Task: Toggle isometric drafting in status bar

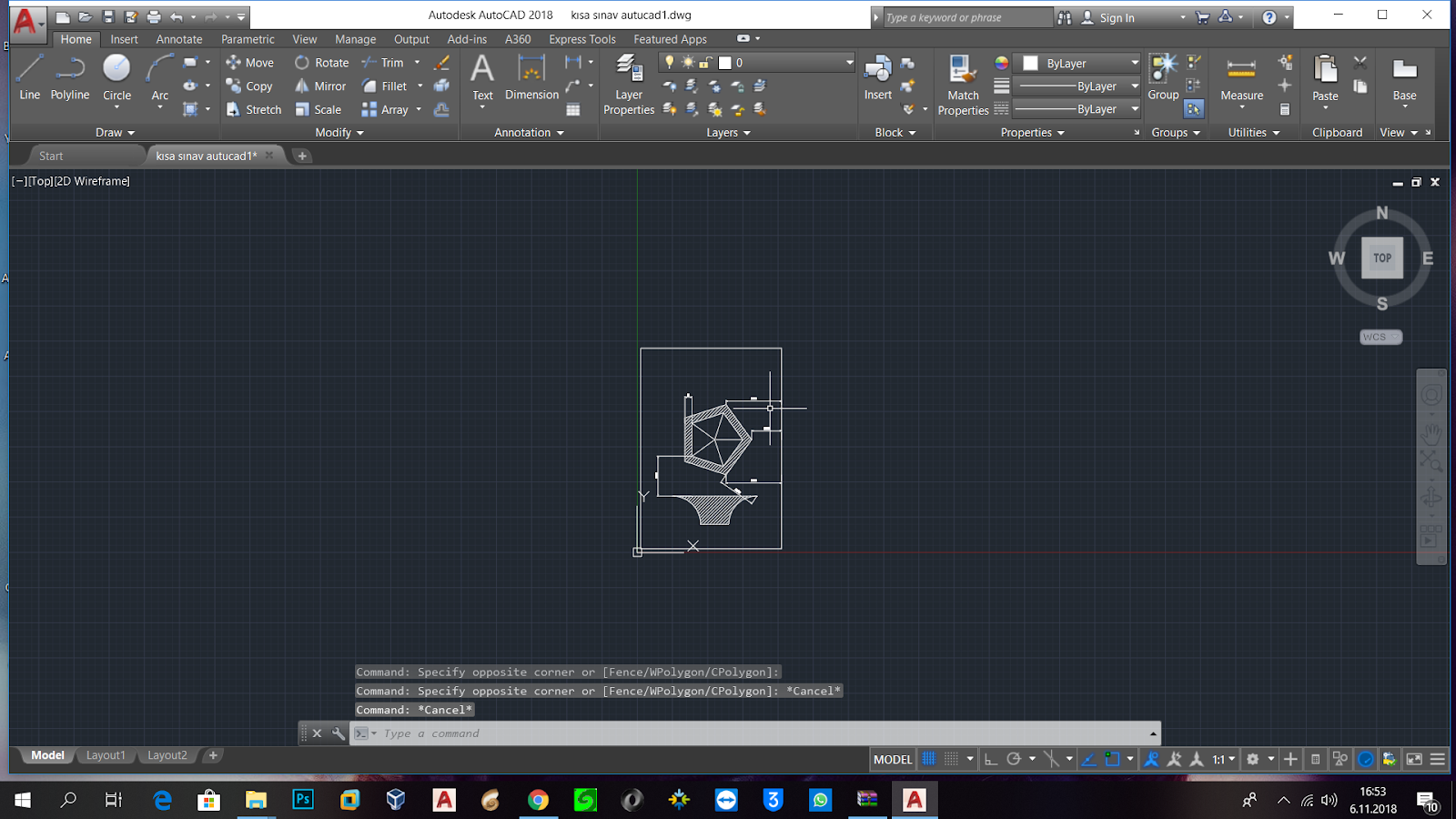Action: pyautogui.click(x=1051, y=759)
